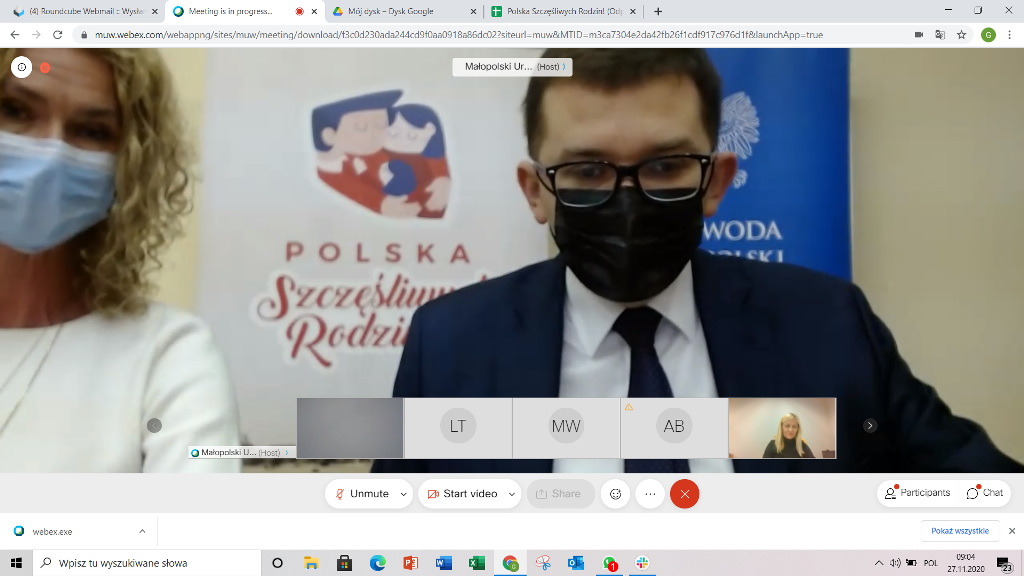
Task: Click the translate page icon
Action: click(940, 35)
